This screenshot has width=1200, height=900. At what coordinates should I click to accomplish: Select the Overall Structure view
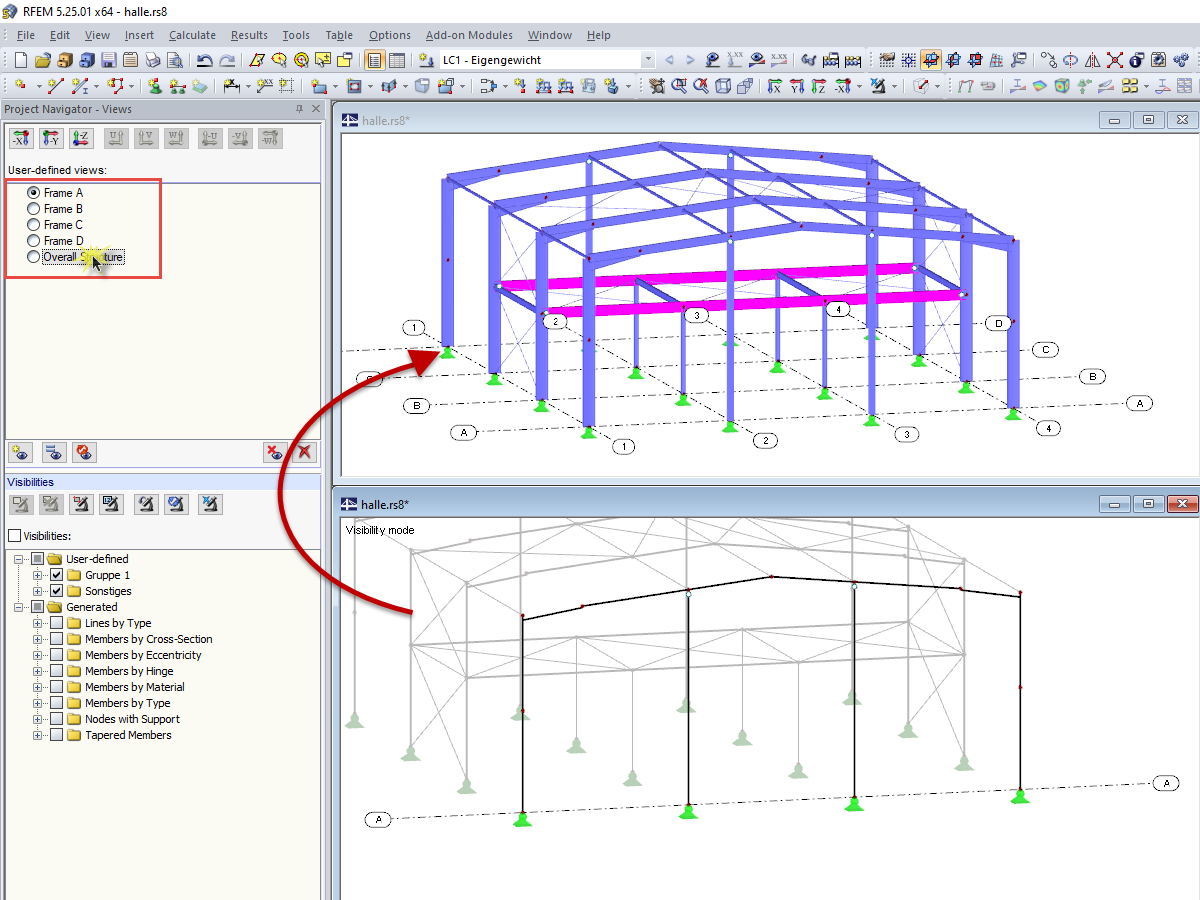pos(34,257)
